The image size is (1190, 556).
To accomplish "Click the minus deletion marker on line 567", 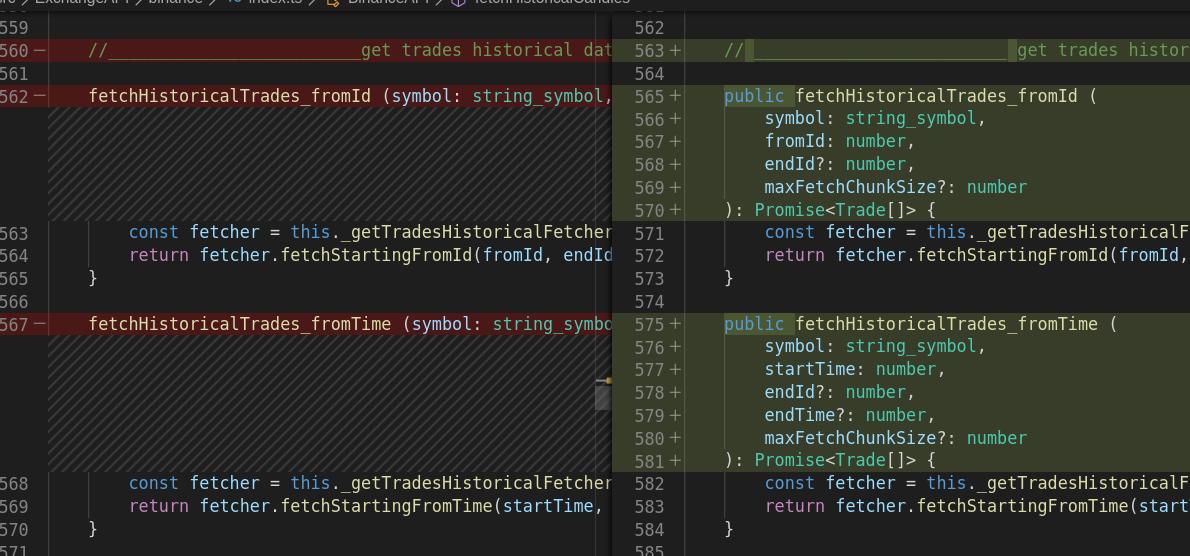I will (x=39, y=324).
